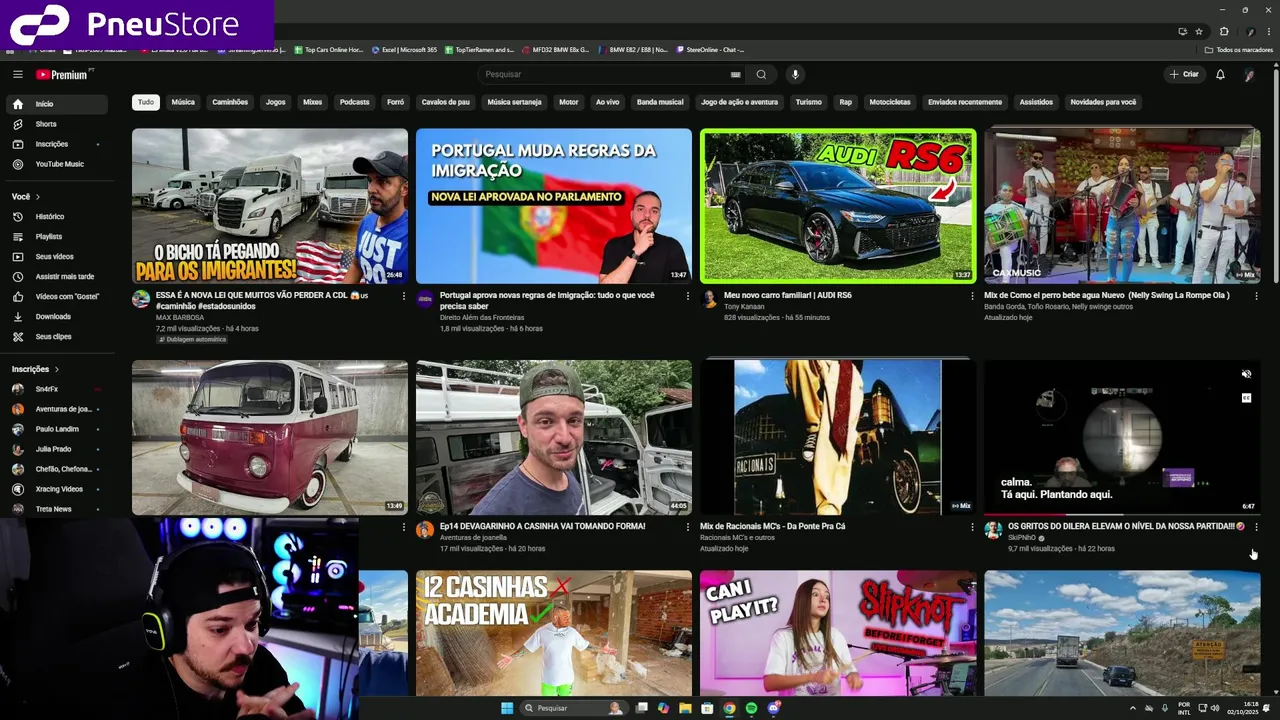Open Treta News subscription channel

point(56,509)
